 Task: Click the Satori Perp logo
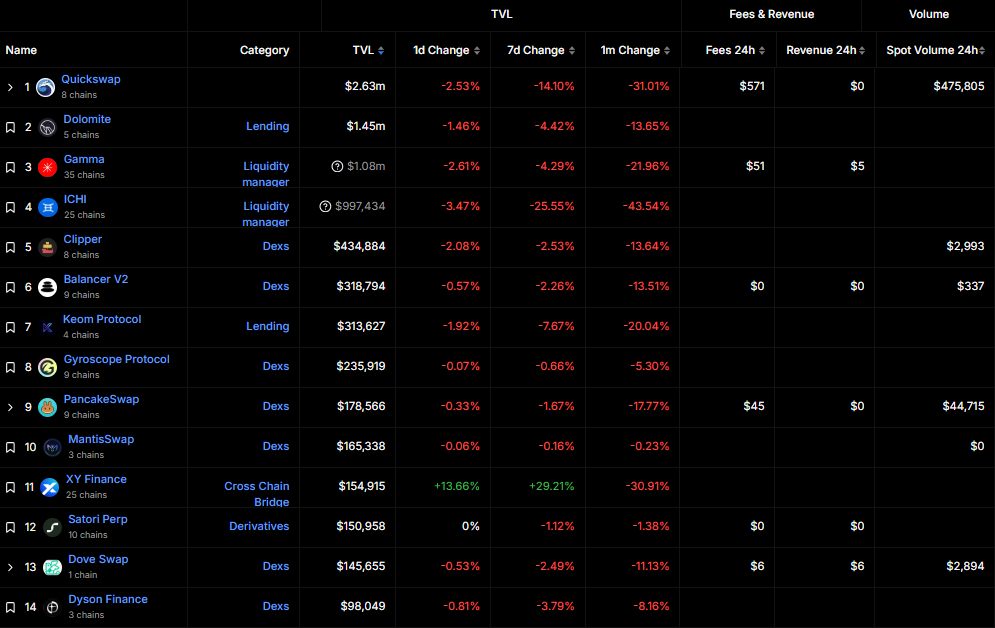coord(52,527)
